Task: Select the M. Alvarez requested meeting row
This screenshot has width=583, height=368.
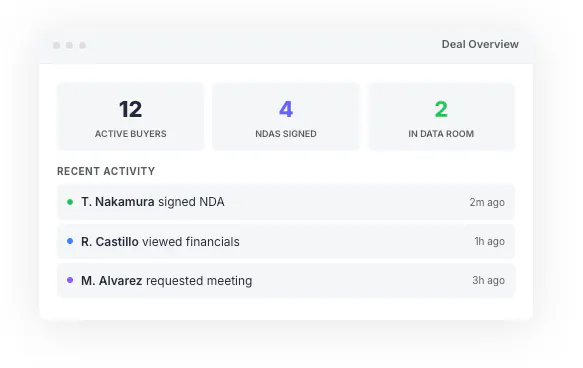Action: tap(286, 280)
